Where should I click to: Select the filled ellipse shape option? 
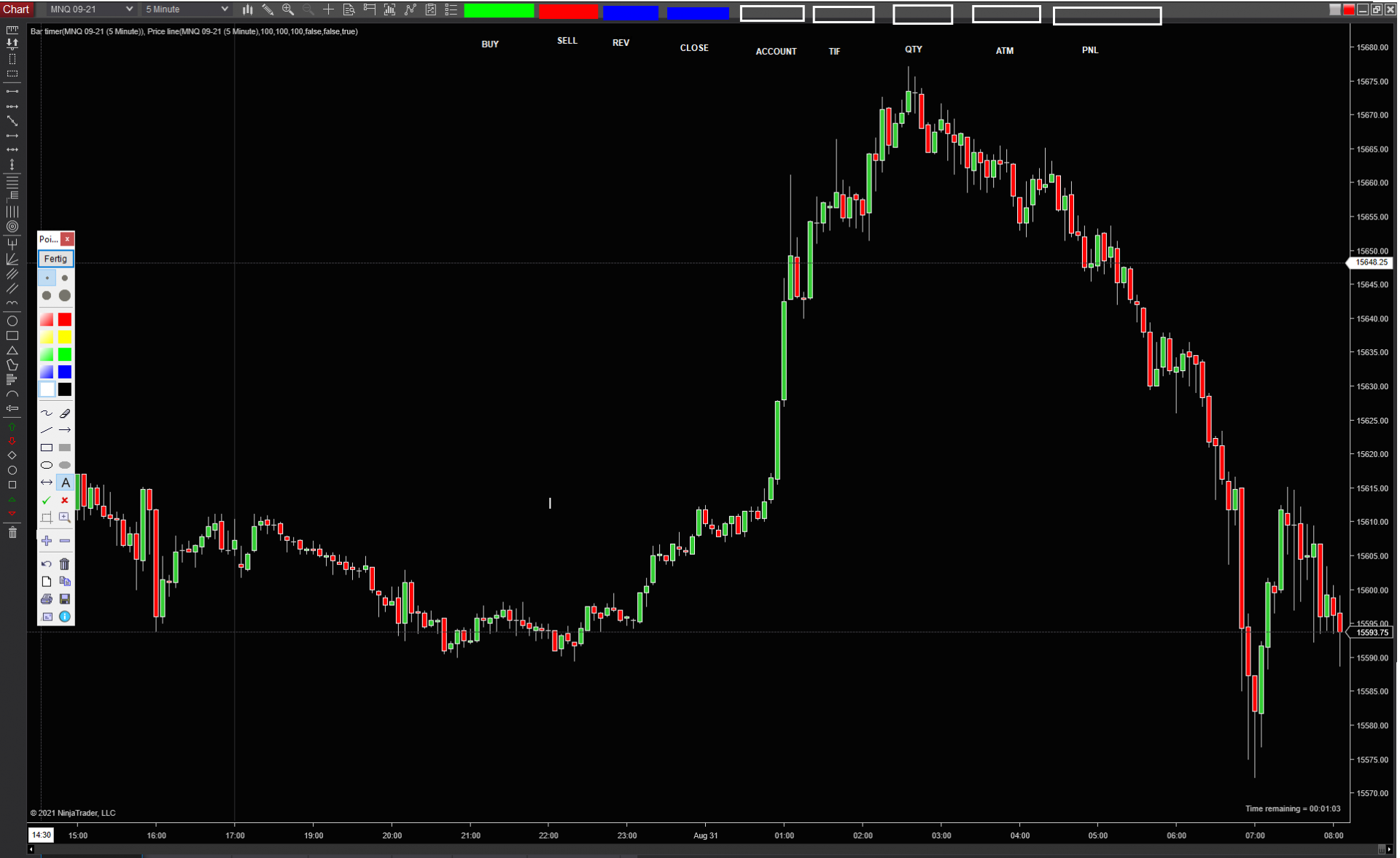coord(65,465)
